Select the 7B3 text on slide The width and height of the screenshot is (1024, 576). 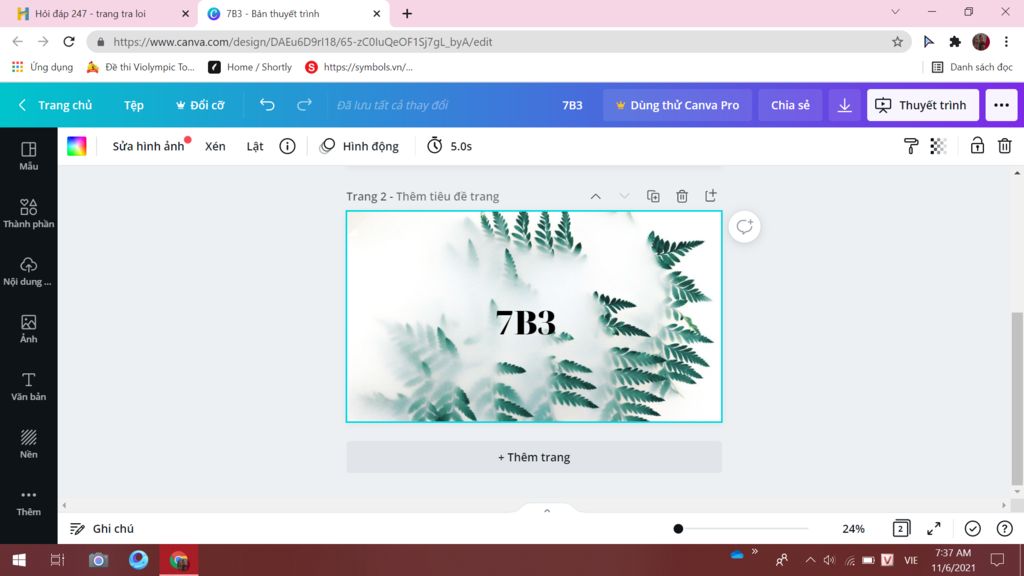[x=526, y=322]
